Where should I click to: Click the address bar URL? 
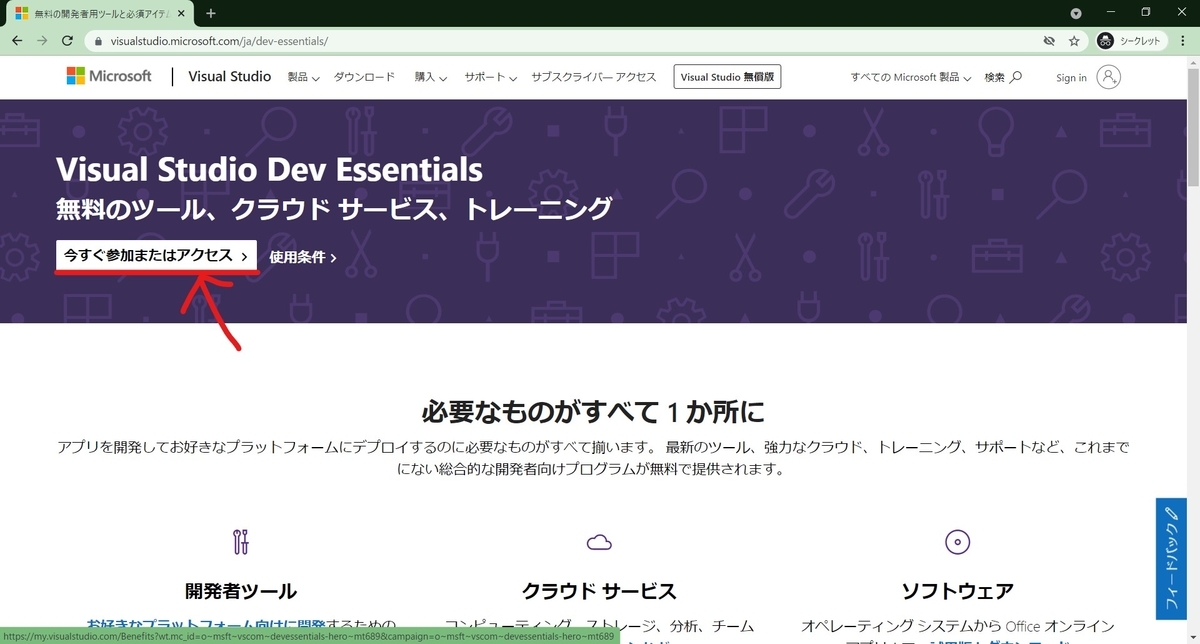pos(218,41)
